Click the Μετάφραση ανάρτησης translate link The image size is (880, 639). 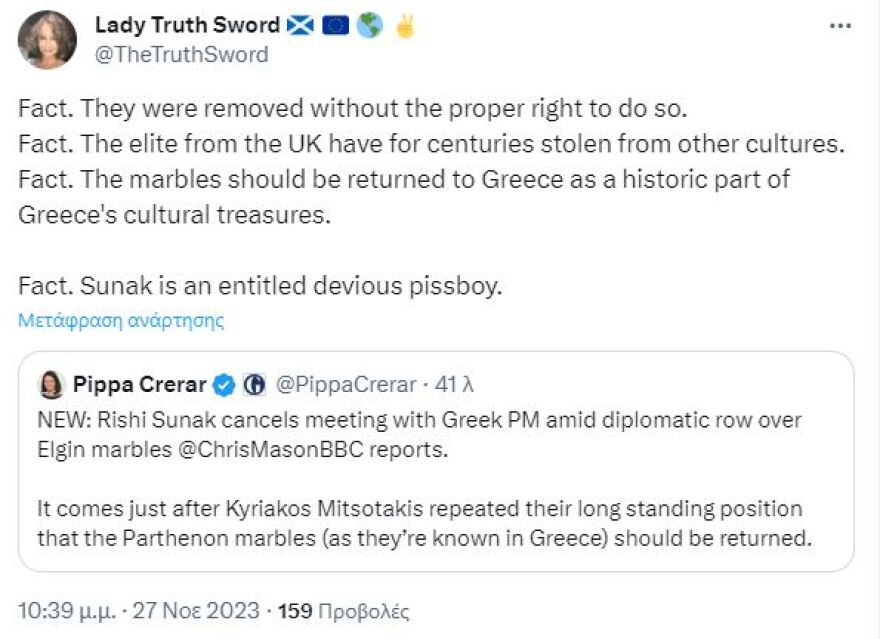pos(121,321)
